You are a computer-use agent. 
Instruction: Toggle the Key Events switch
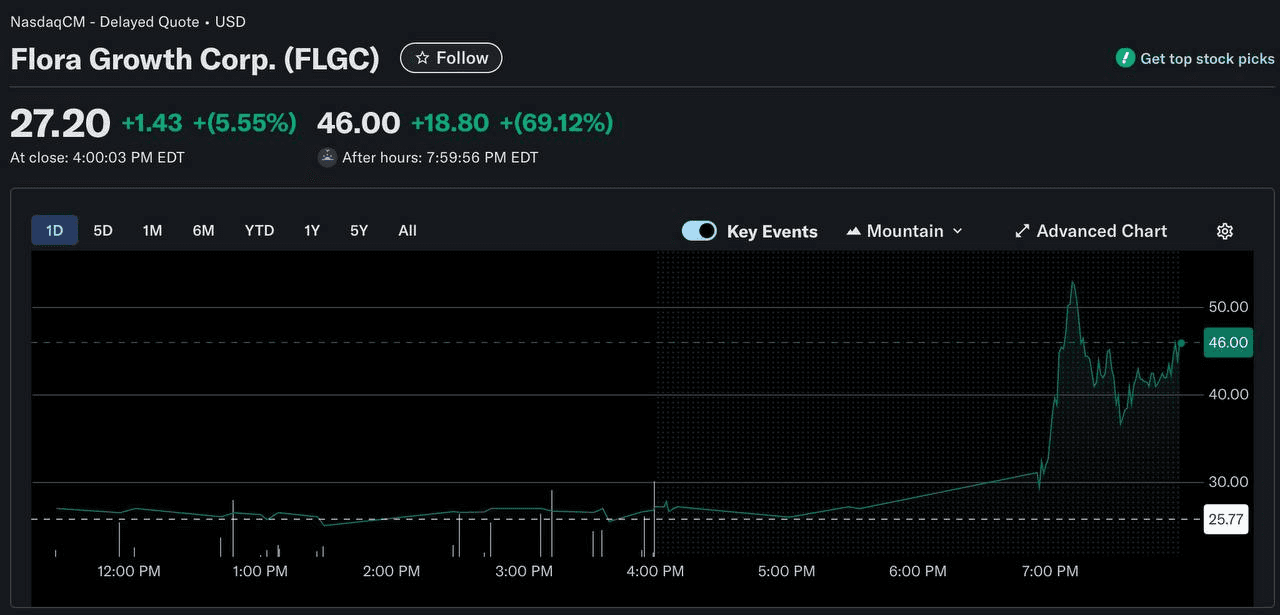click(x=699, y=231)
